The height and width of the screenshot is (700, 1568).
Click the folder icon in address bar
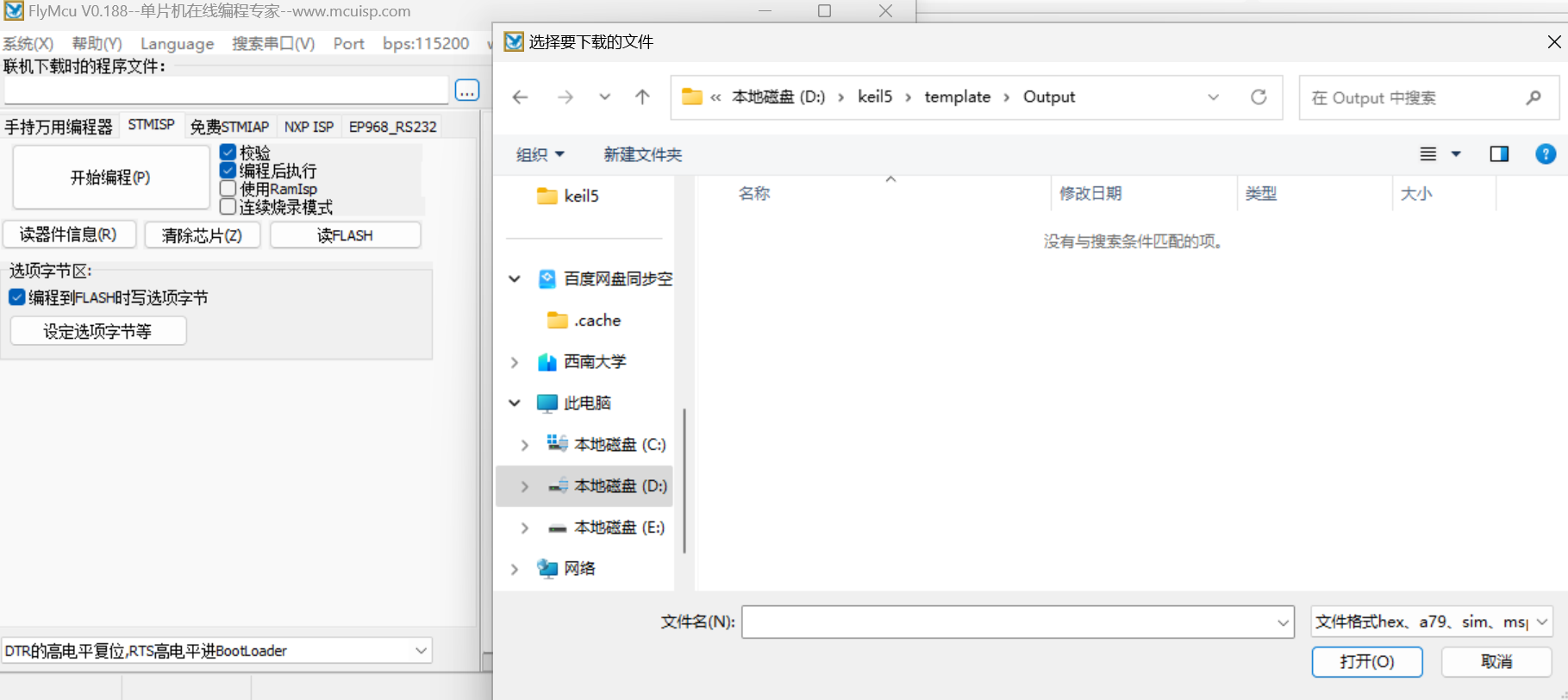(x=692, y=97)
